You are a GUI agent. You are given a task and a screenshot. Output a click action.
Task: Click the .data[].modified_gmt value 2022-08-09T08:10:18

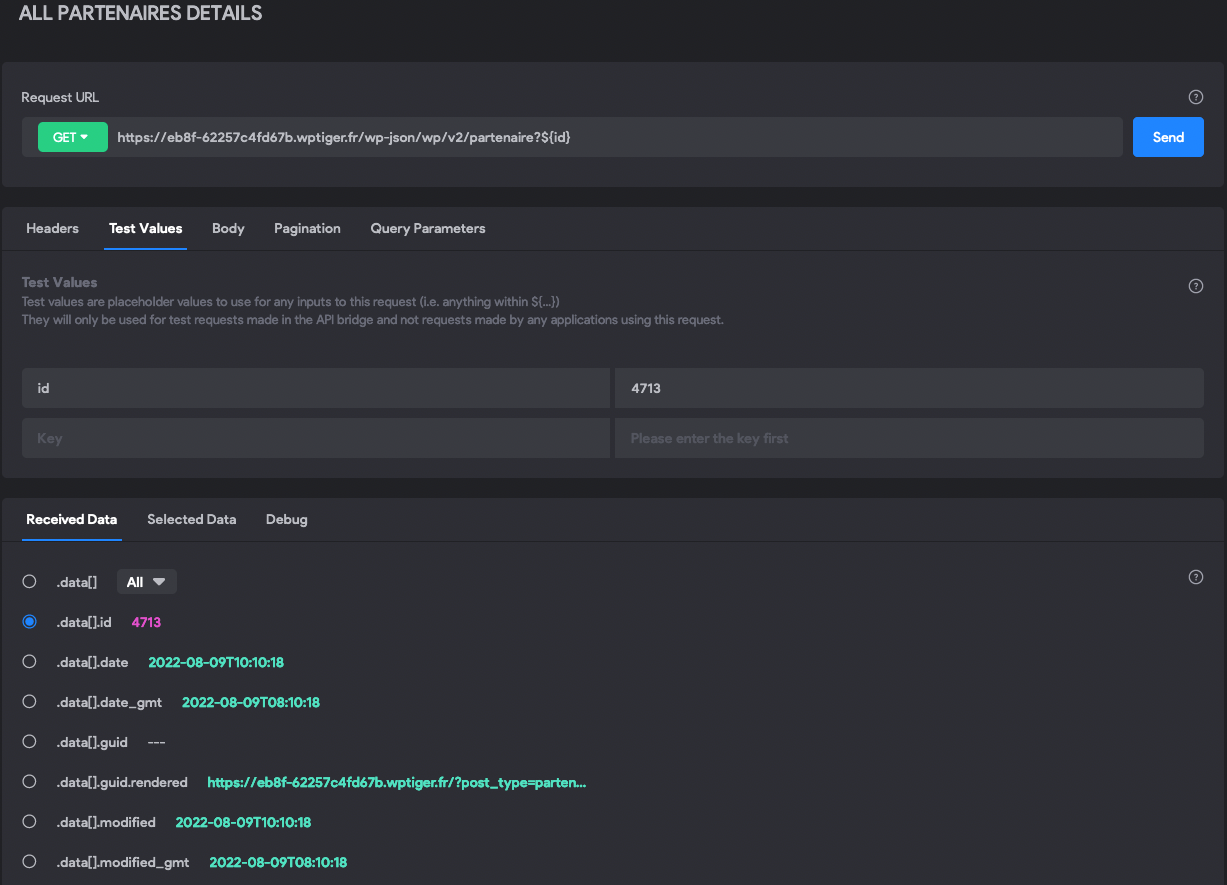[278, 862]
